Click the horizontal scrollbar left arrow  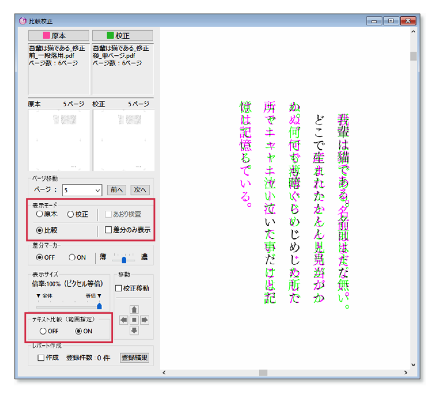pos(164,372)
